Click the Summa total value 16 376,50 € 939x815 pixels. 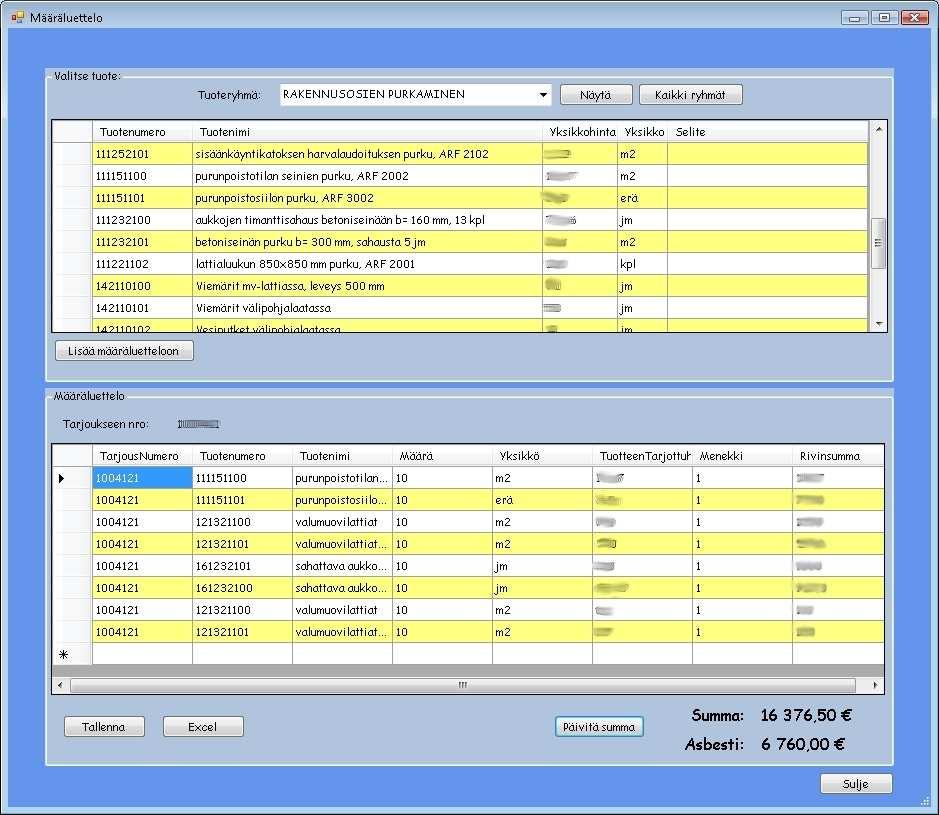click(x=806, y=715)
